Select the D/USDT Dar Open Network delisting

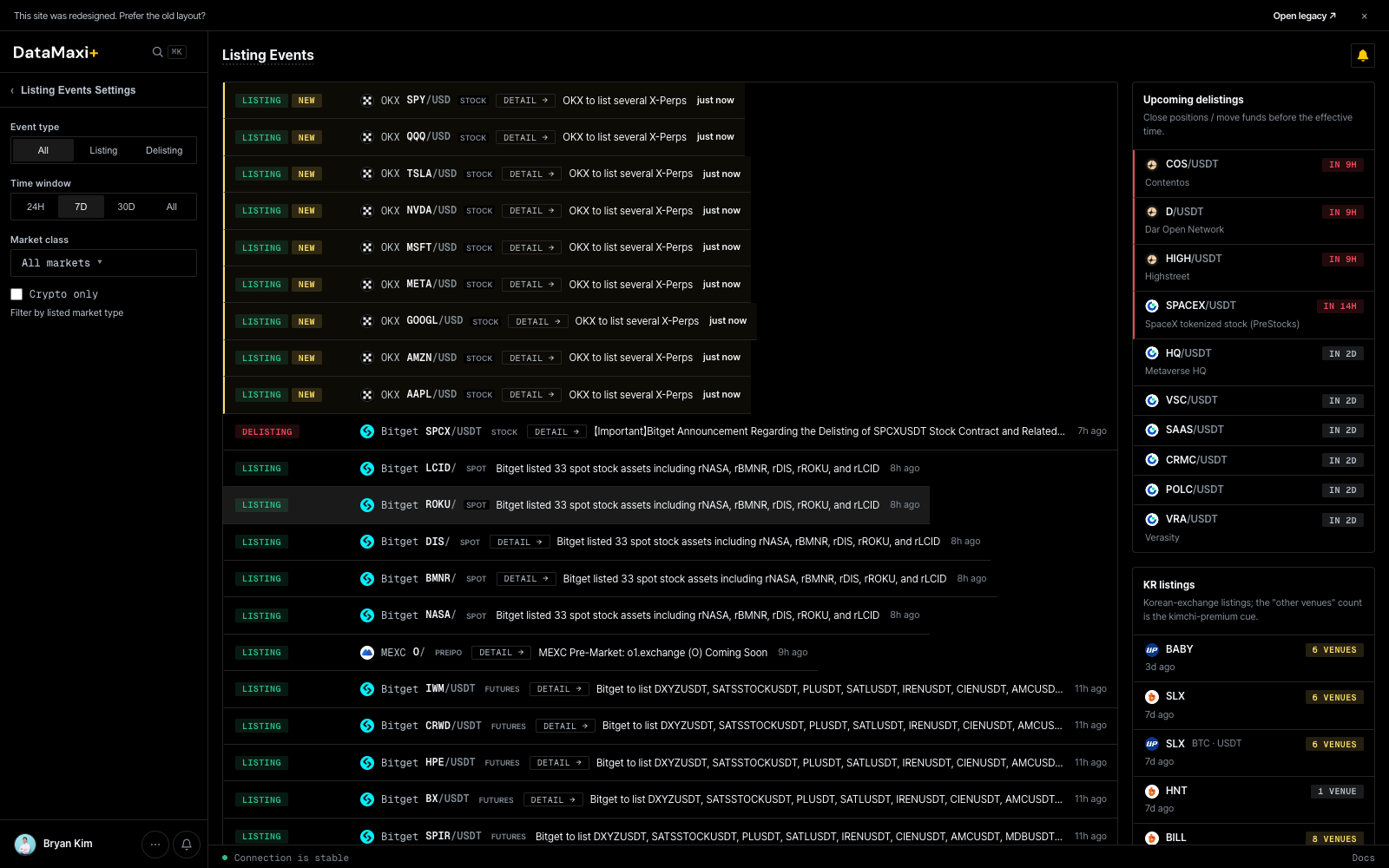click(x=1254, y=220)
